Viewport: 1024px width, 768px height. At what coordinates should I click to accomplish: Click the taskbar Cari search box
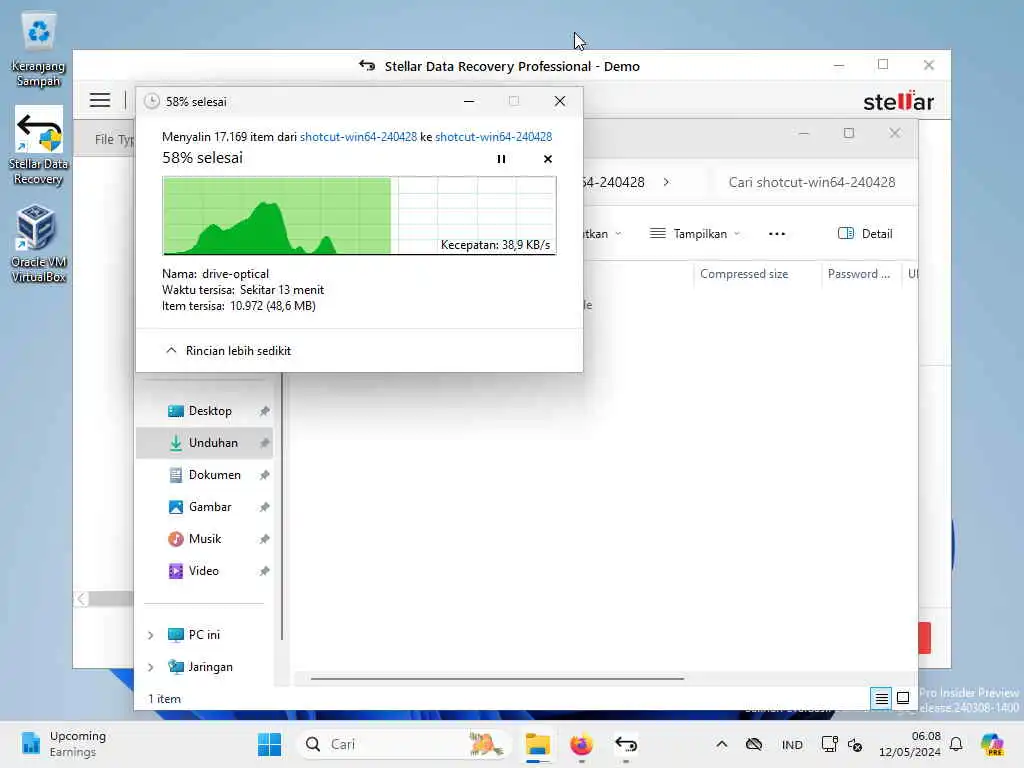pos(404,744)
